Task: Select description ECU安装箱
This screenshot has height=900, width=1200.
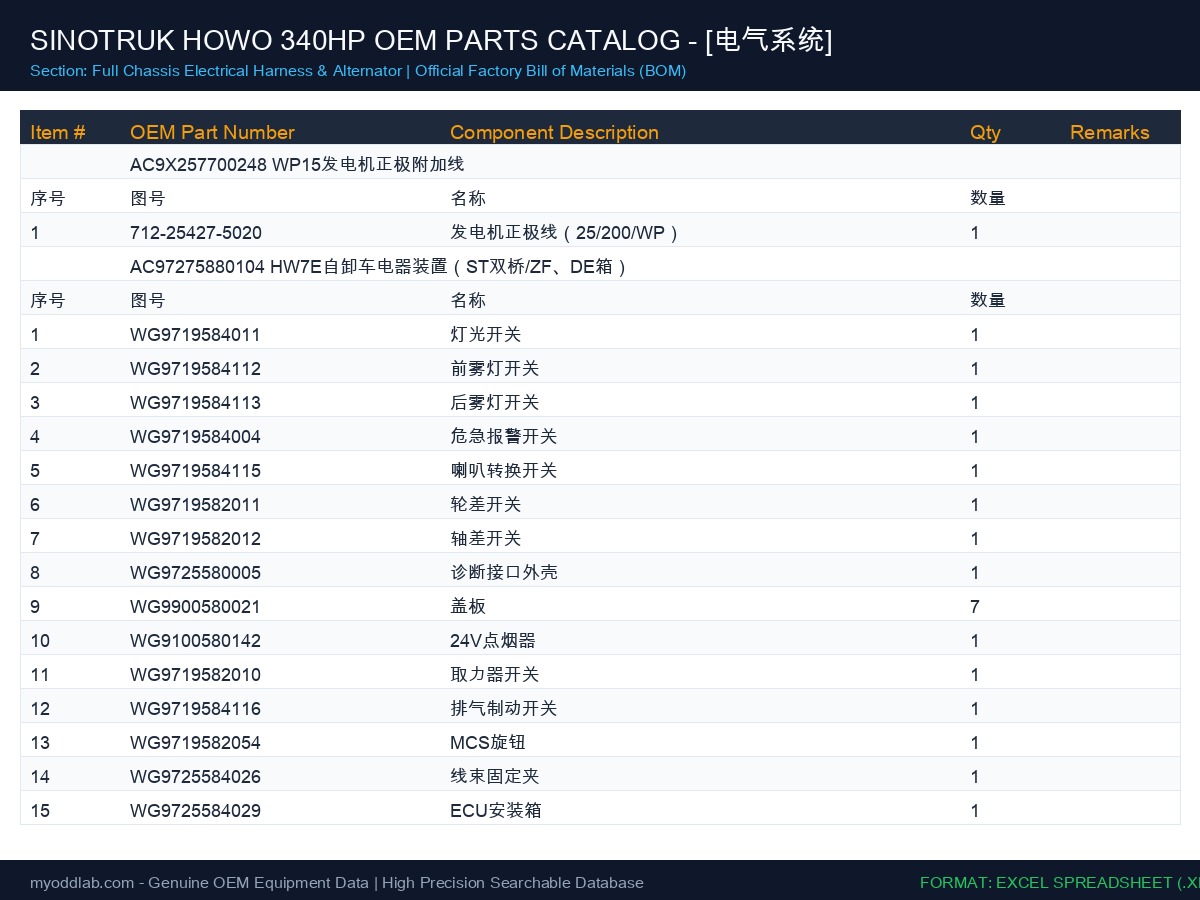Action: tap(496, 811)
